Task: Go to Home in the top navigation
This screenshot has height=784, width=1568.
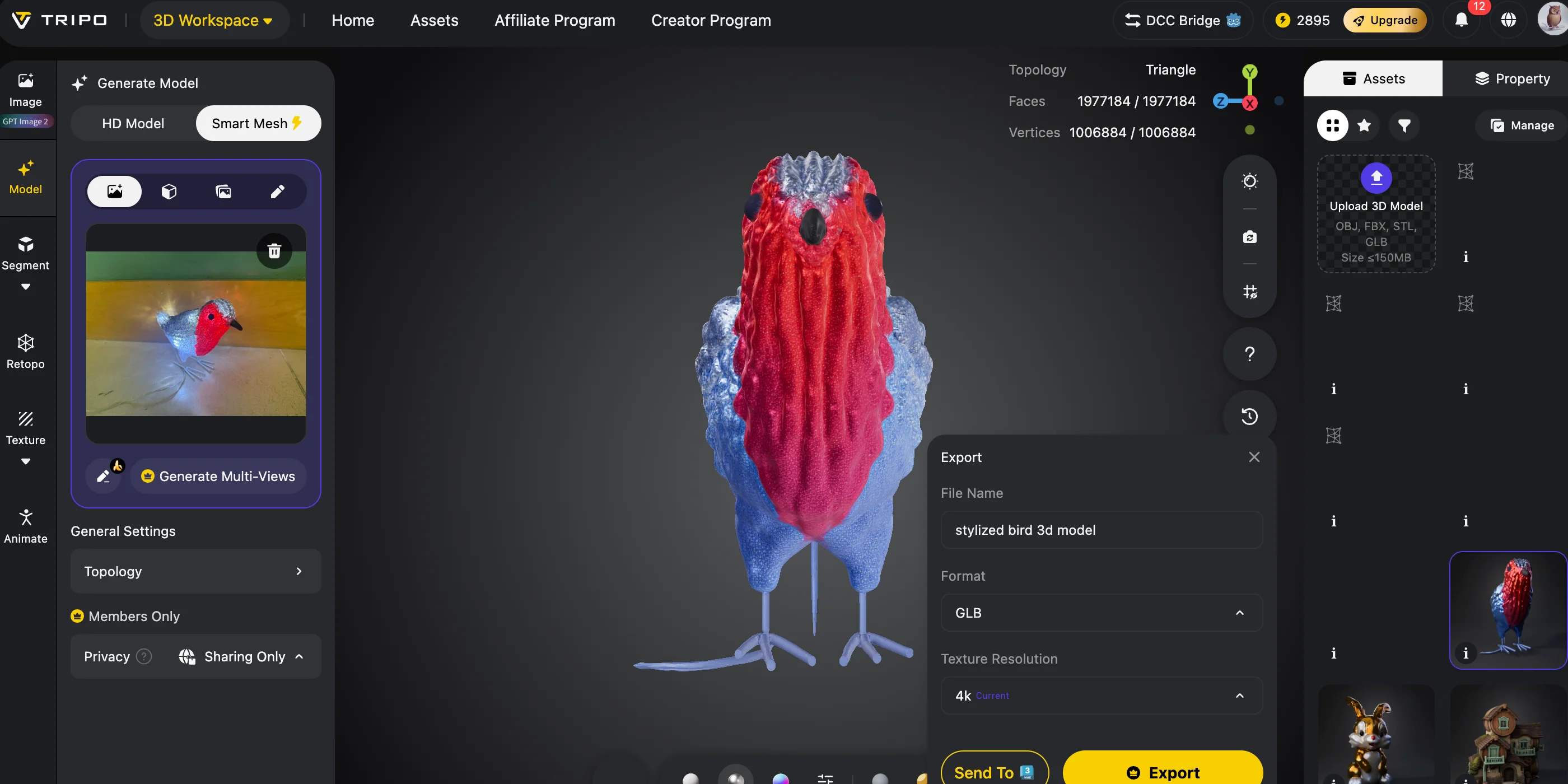Action: [x=352, y=20]
